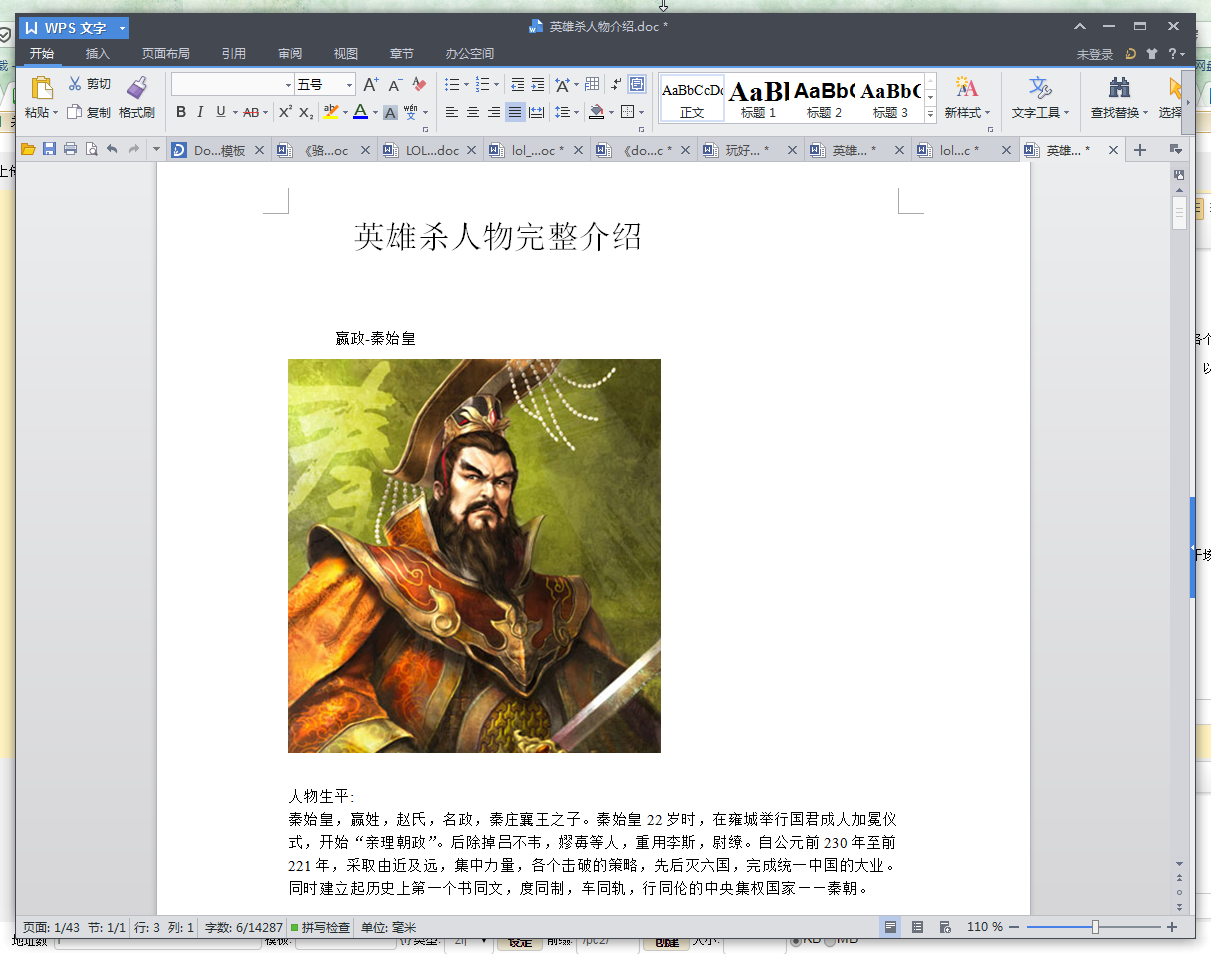1211x954 pixels.
Task: Open line spacing dropdown
Action: point(567,112)
